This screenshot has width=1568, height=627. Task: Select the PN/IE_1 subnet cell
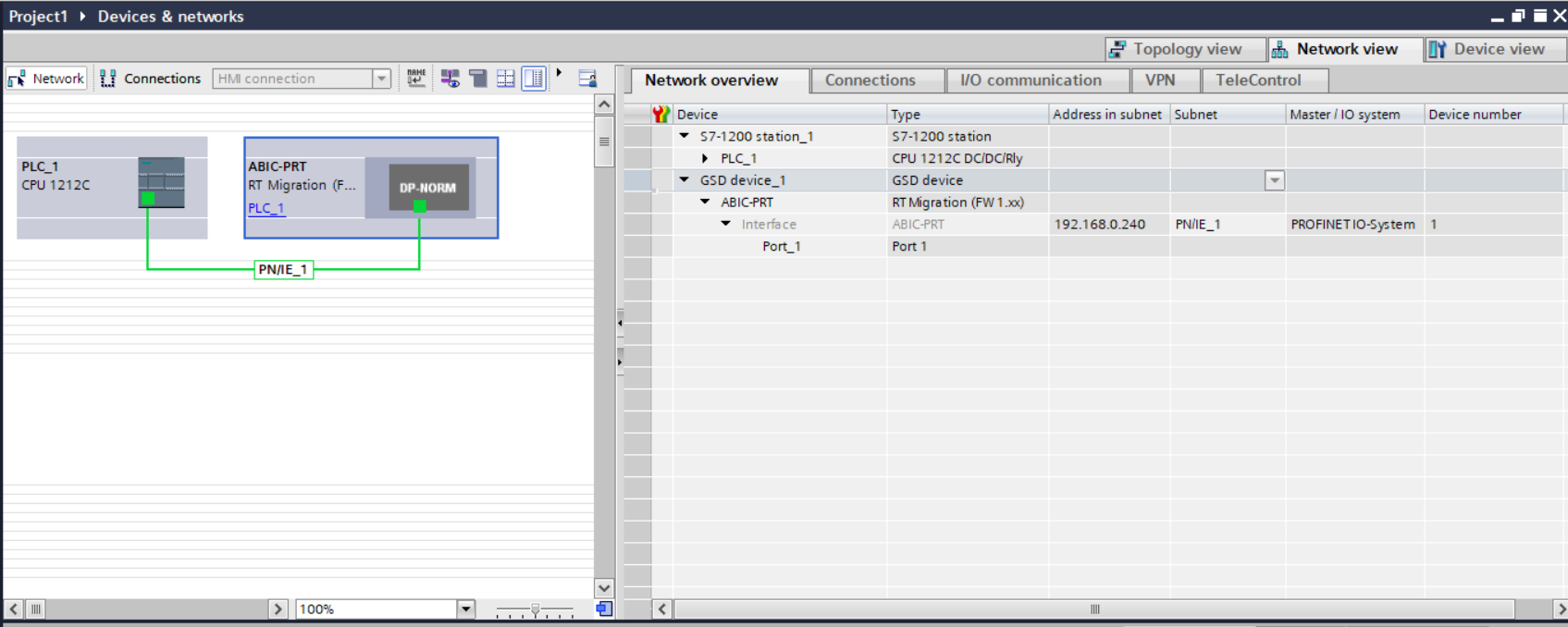click(x=1228, y=225)
